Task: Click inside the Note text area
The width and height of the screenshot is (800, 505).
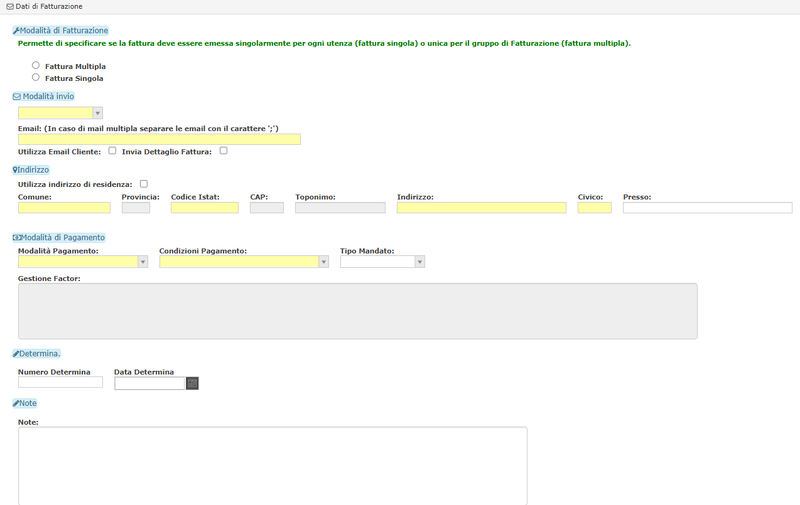Action: [x=273, y=466]
